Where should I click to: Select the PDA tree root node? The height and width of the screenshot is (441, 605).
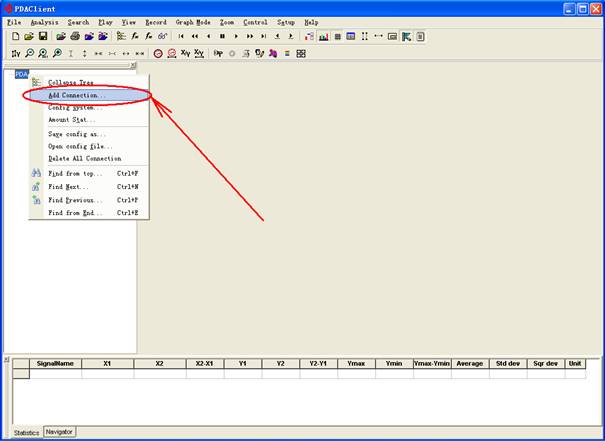(21, 74)
